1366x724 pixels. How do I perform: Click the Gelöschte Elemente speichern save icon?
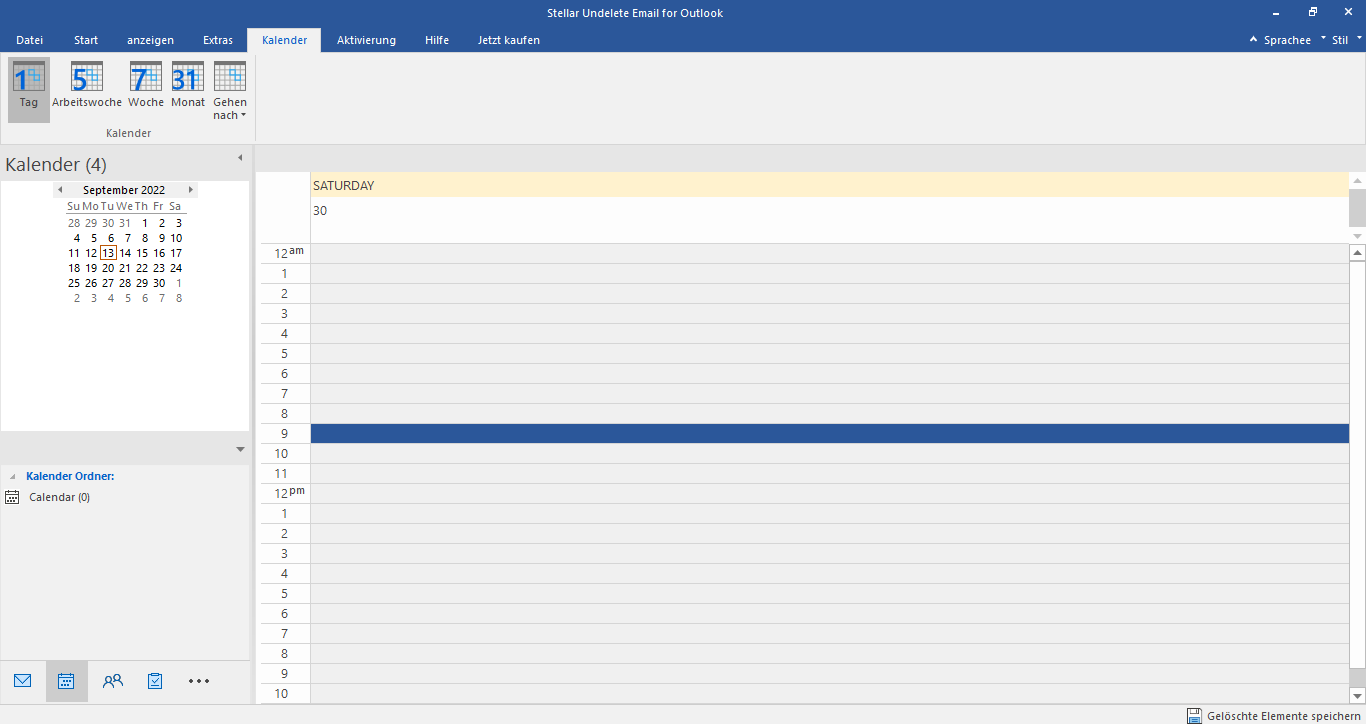coord(1194,715)
